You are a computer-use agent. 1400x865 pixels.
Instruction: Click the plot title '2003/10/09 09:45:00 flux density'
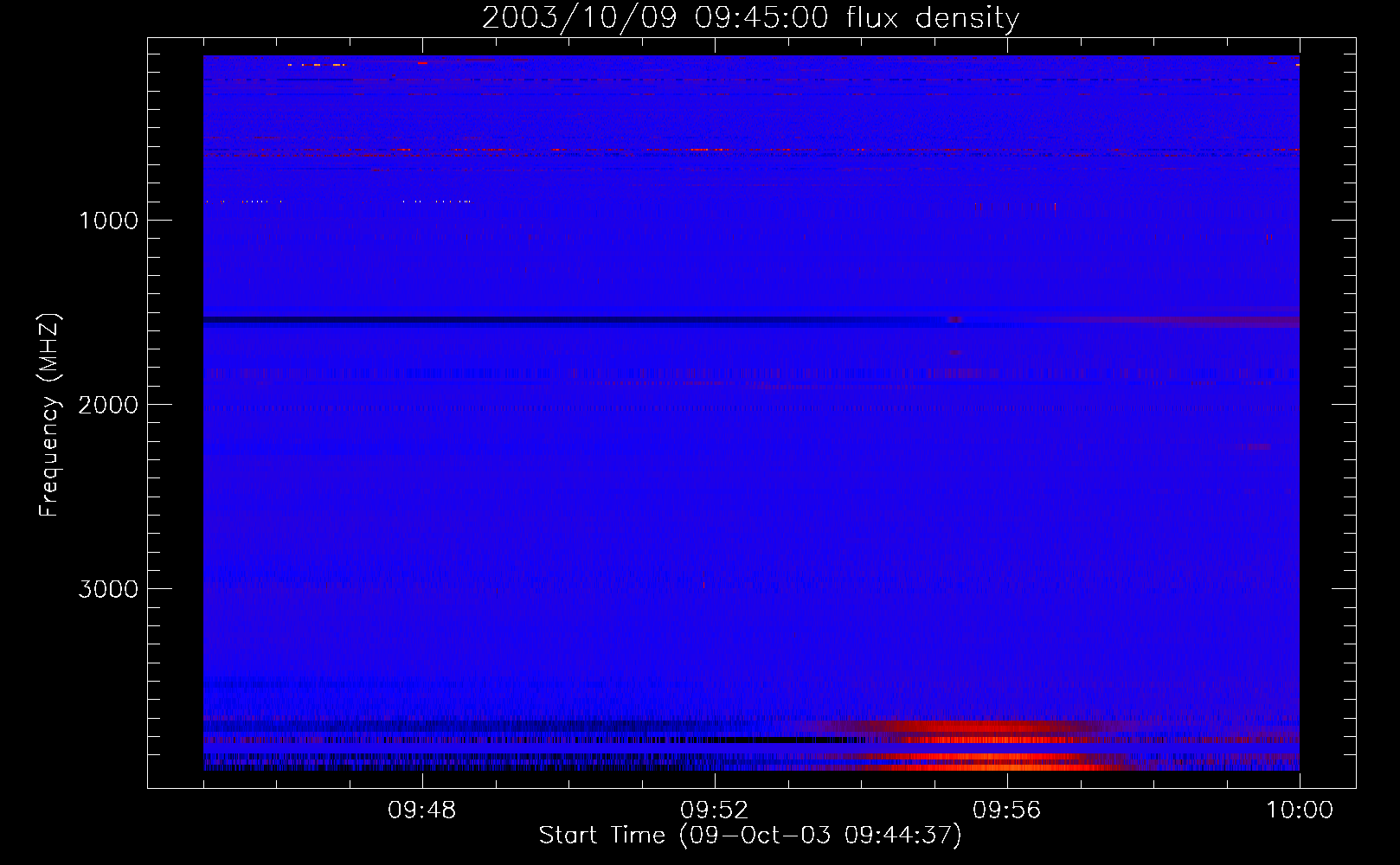(x=750, y=17)
